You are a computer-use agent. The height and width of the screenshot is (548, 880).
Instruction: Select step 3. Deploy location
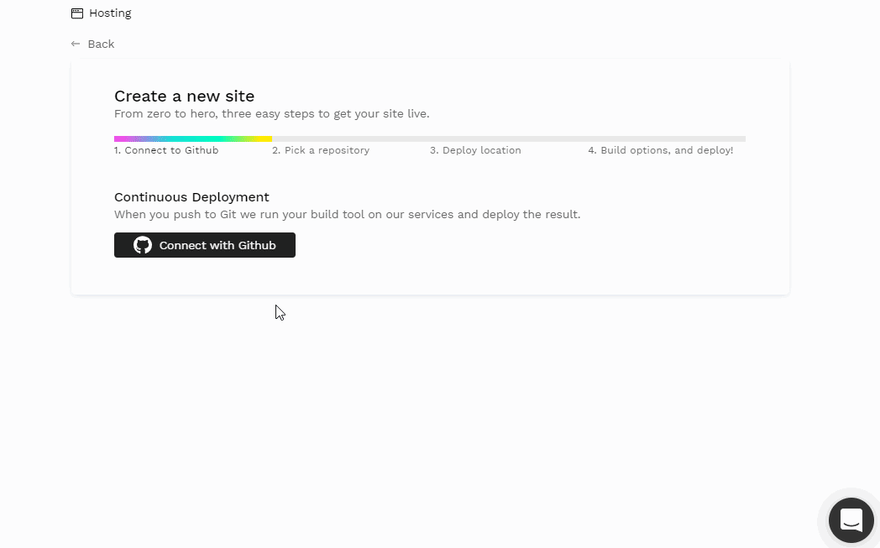pyautogui.click(x=475, y=150)
